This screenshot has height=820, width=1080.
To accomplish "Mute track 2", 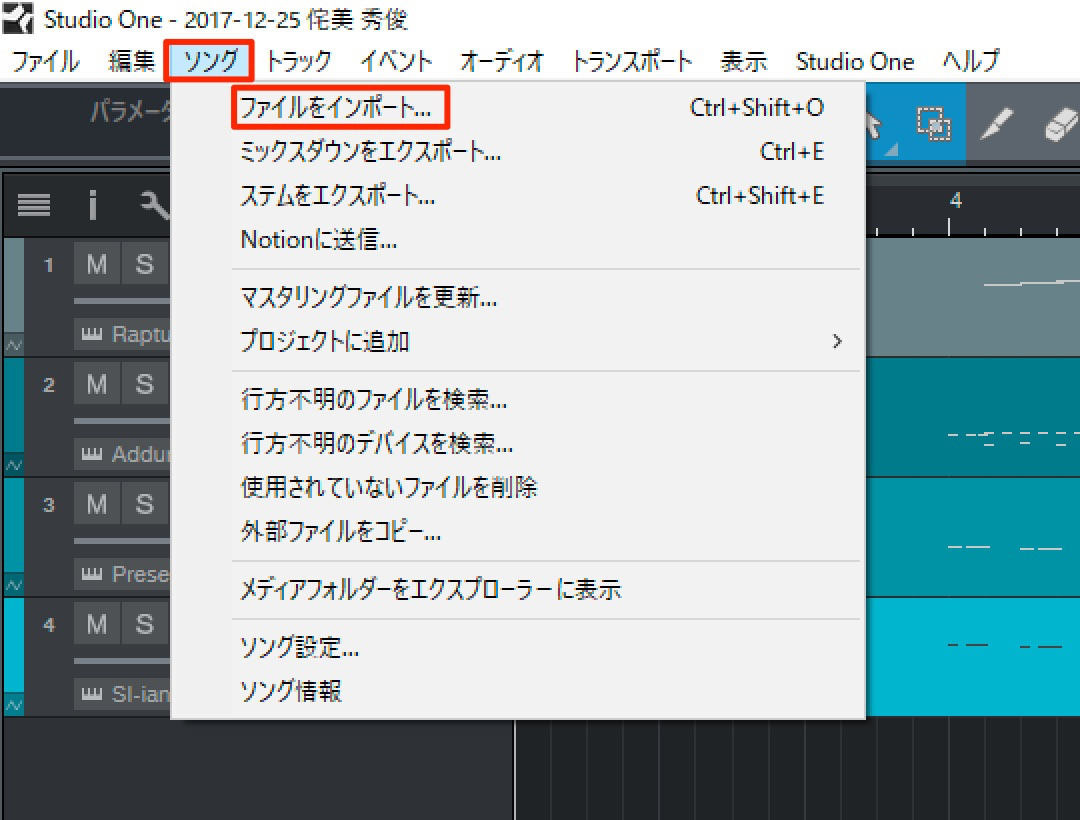I will (x=96, y=383).
